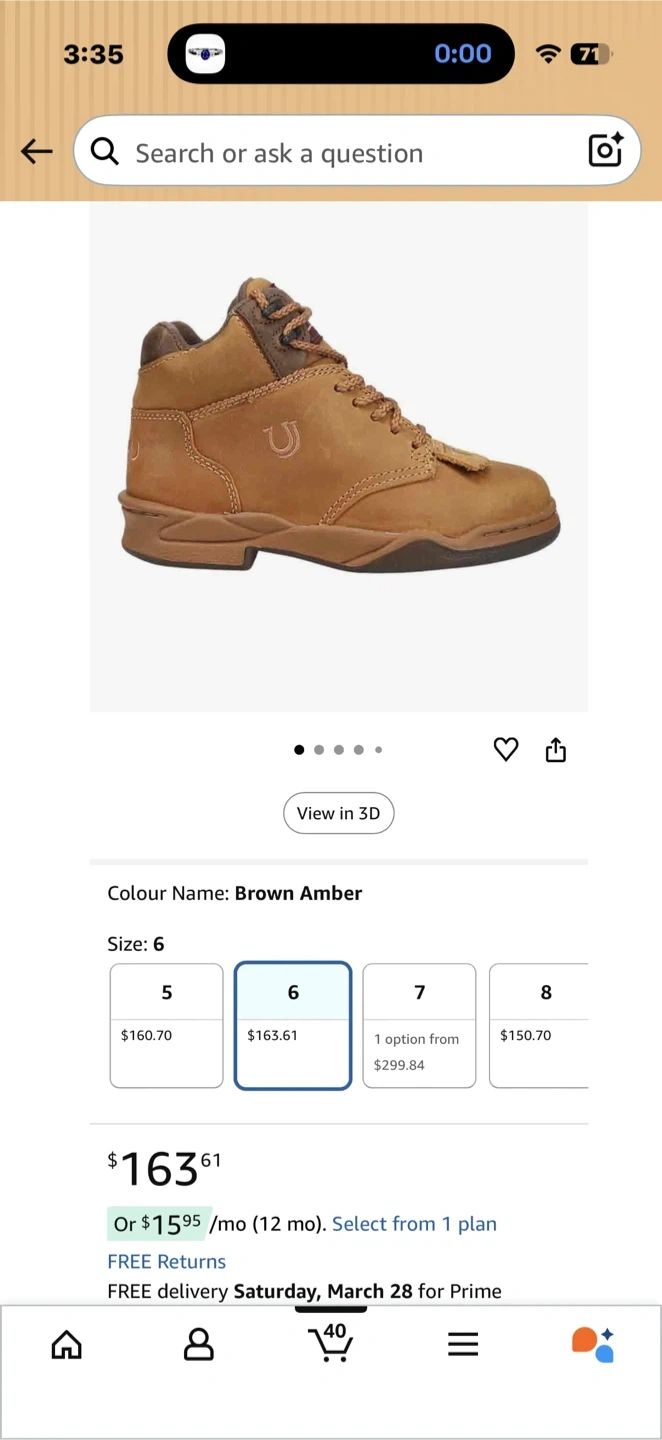Select size 8 for $150.70
Viewport: 662px width, 1440px height.
[x=540, y=1025]
